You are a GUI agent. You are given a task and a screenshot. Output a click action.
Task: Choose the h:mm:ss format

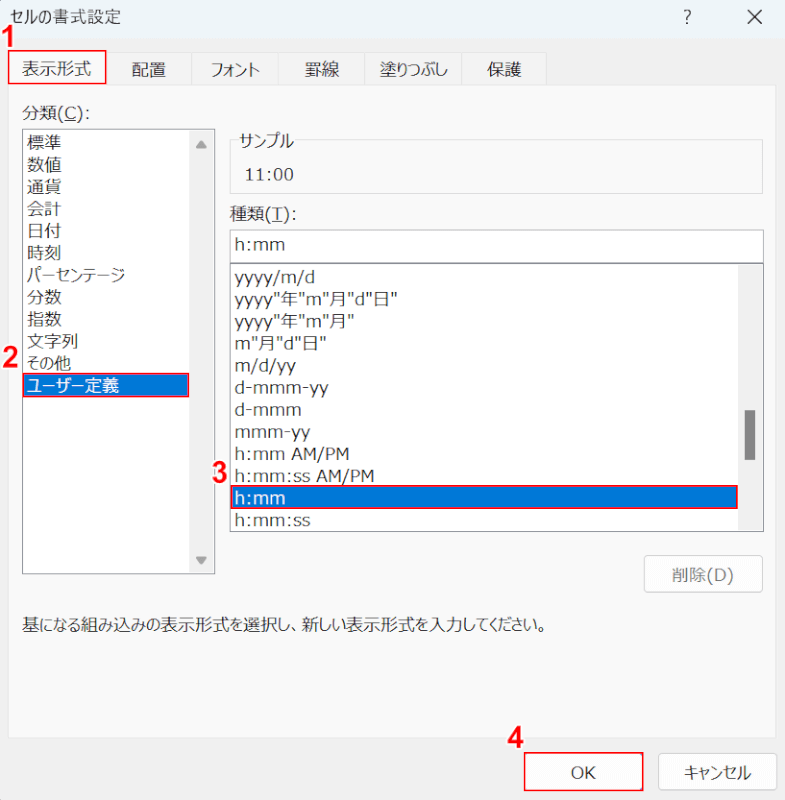pyautogui.click(x=272, y=520)
